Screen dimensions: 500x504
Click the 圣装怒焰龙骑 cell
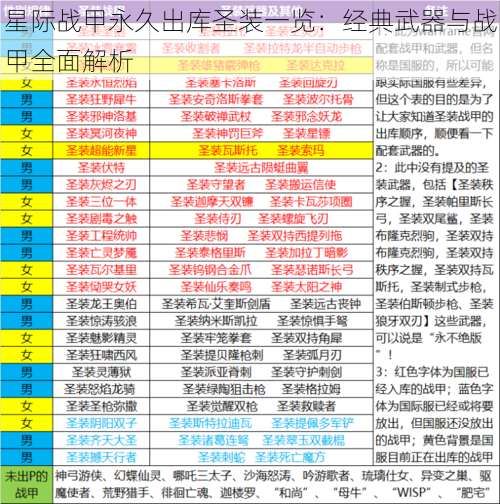(101, 389)
